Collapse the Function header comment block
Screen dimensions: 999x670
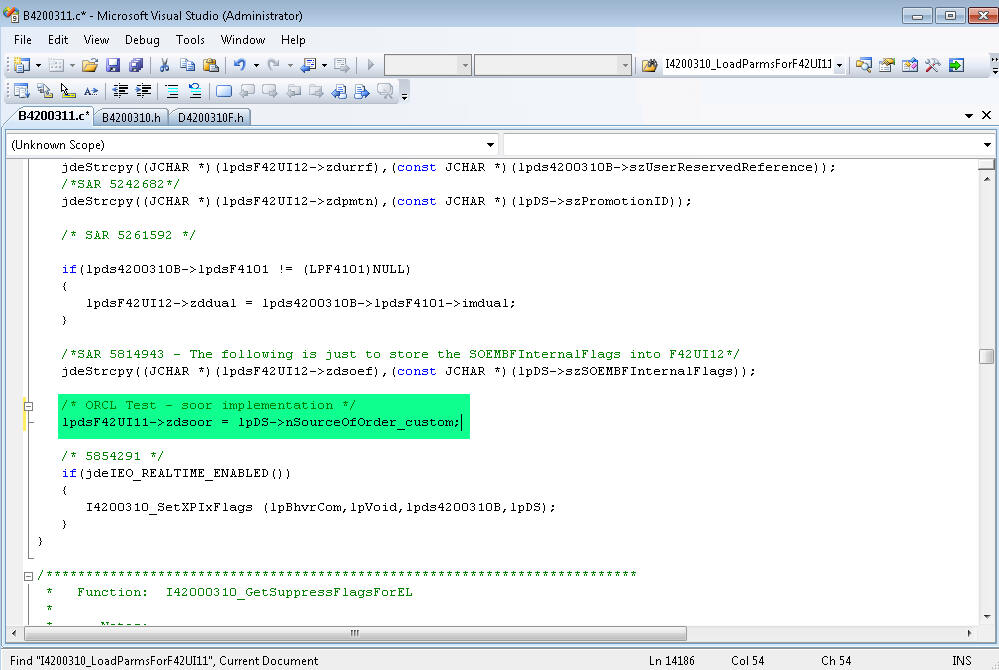[28, 576]
